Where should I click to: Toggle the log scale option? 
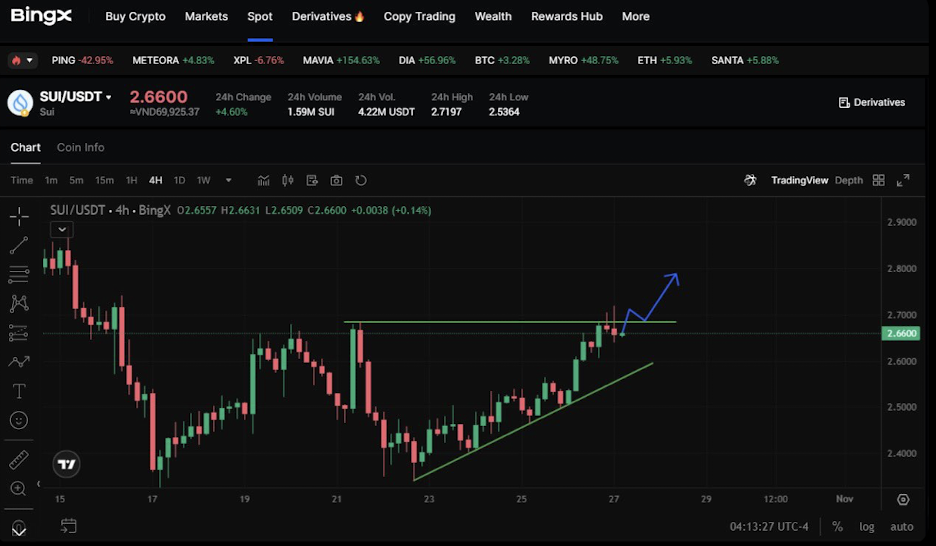point(866,526)
